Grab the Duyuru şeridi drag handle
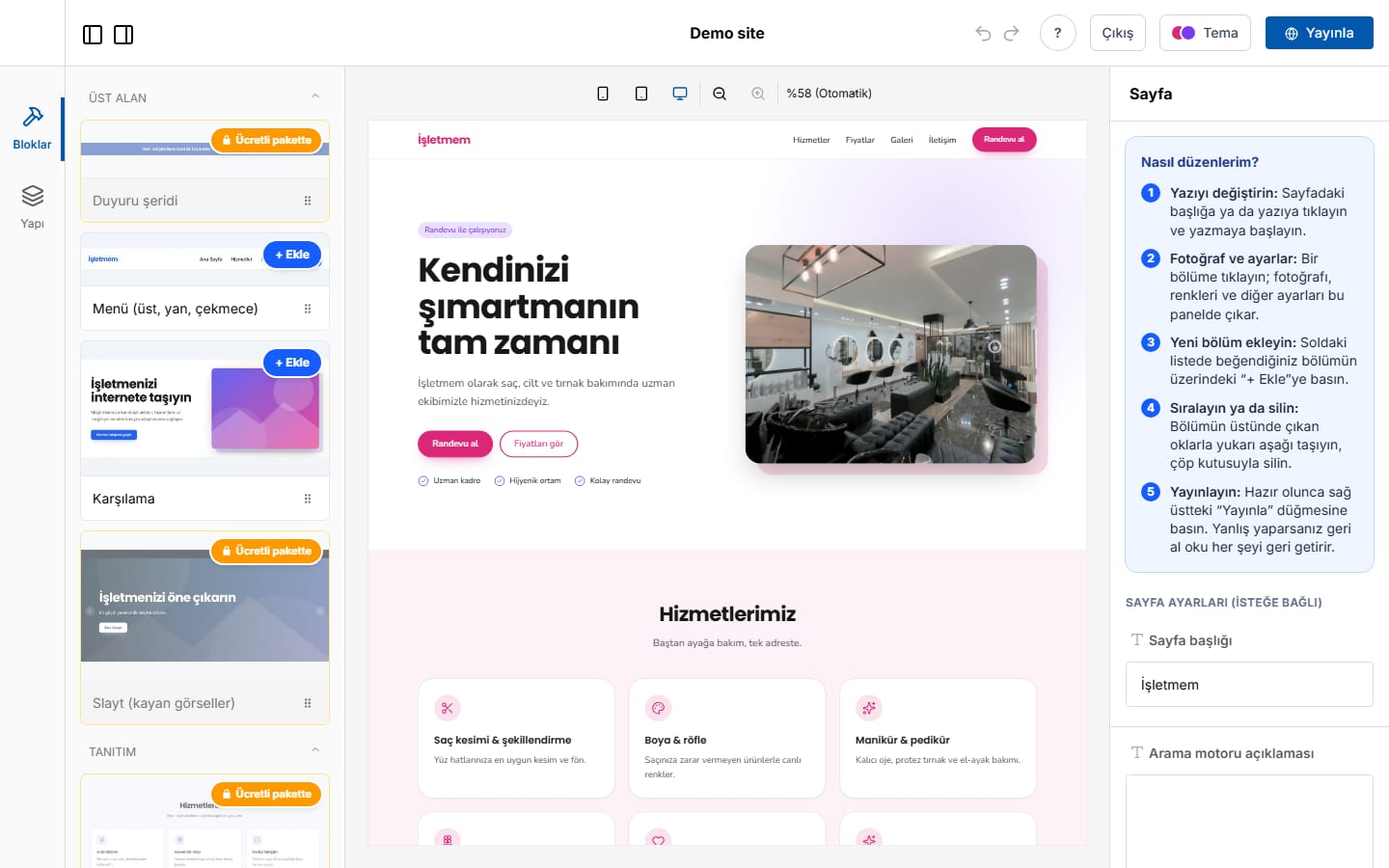Viewport: 1389px width, 868px height. pyautogui.click(x=308, y=201)
